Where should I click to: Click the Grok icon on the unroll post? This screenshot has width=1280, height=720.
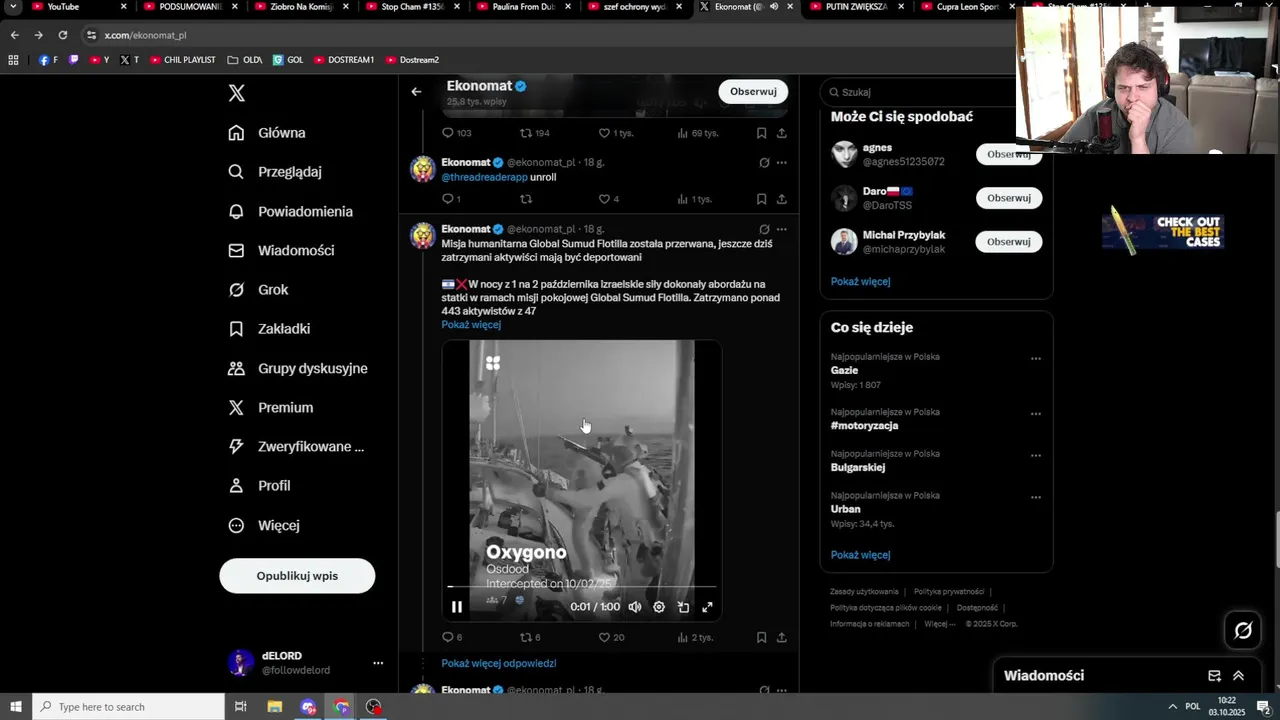(x=764, y=162)
